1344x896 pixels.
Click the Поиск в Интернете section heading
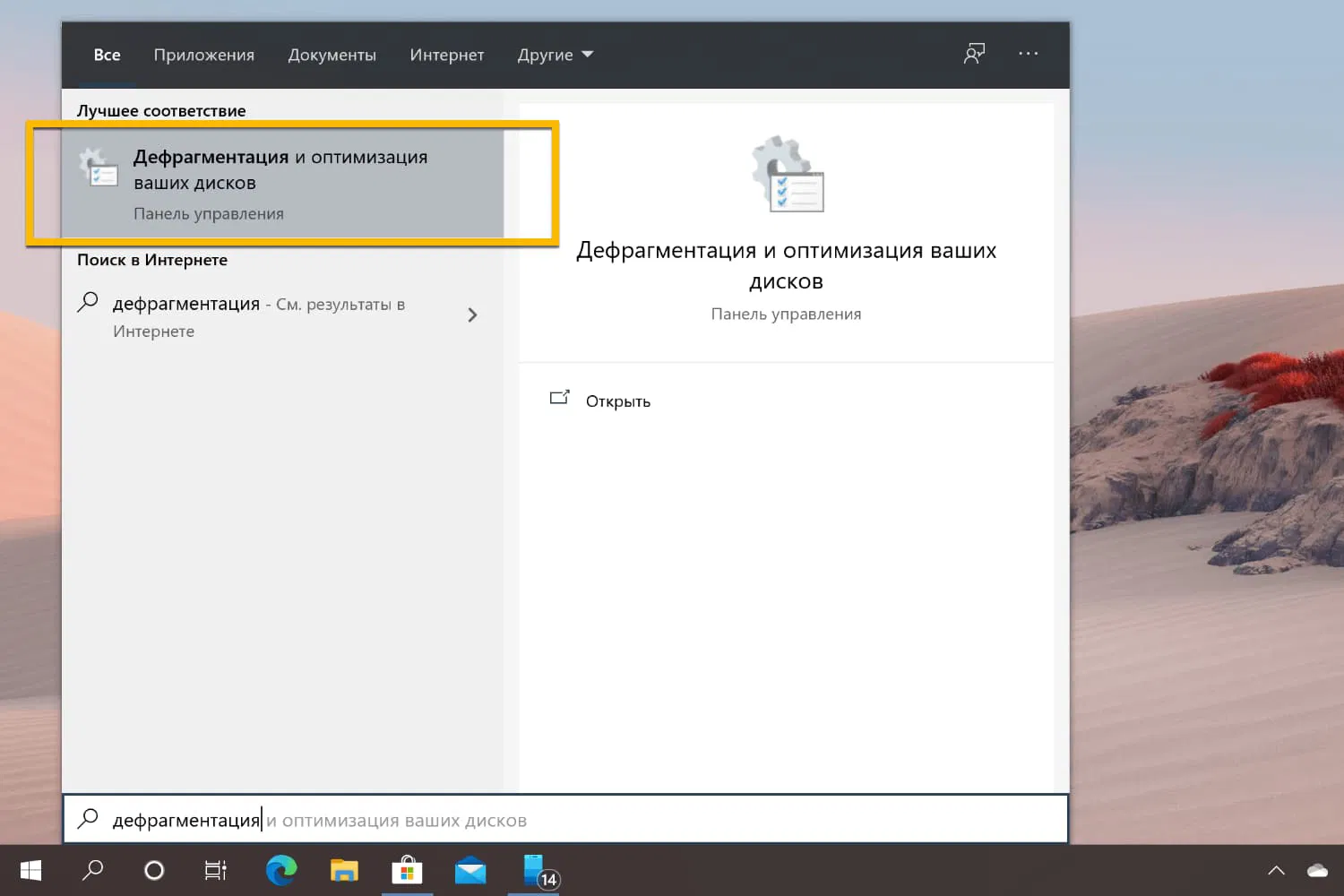pyautogui.click(x=152, y=260)
